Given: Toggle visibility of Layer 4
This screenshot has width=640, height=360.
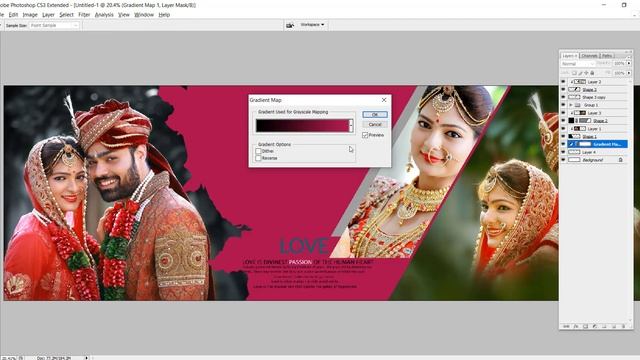Looking at the screenshot, I should (x=563, y=152).
